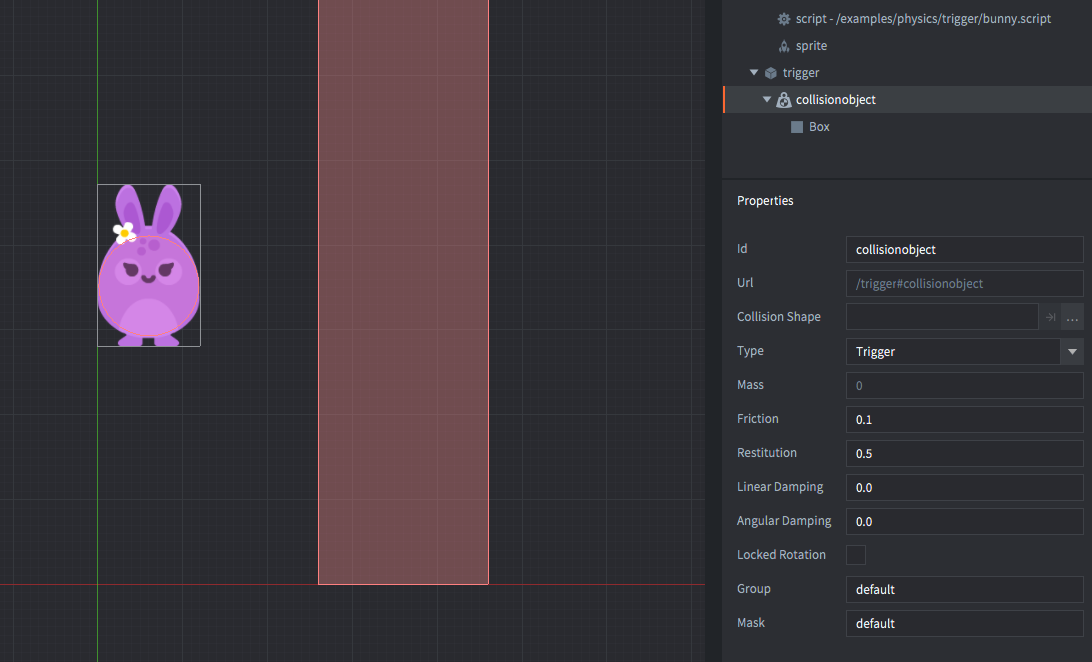Select the Box shape row label

819,127
